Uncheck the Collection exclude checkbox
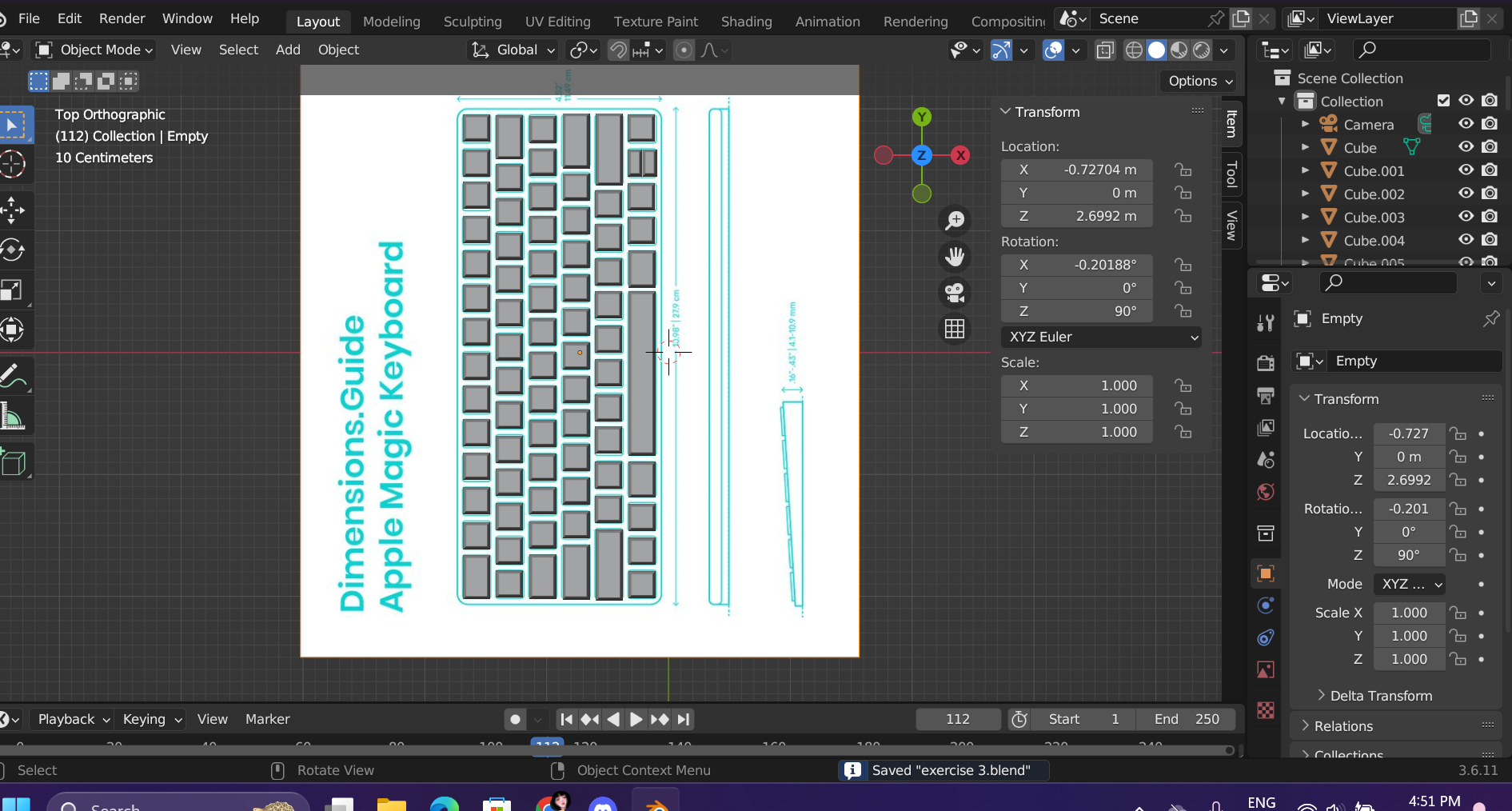The image size is (1512, 811). (x=1443, y=101)
